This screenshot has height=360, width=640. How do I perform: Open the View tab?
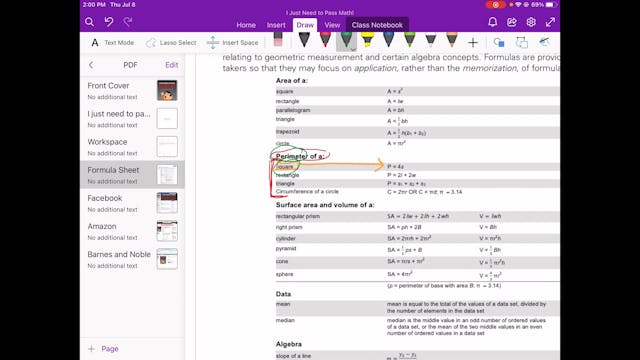332,25
